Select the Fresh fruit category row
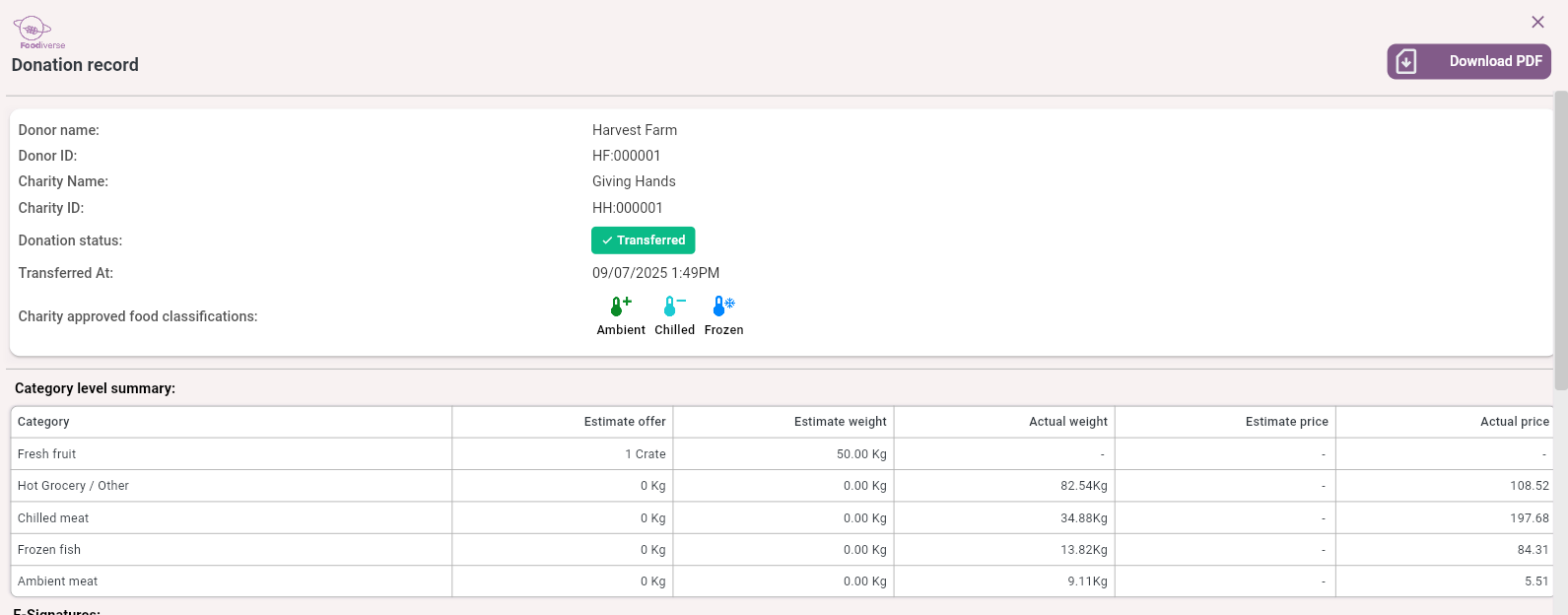The height and width of the screenshot is (615, 1568). [46, 454]
